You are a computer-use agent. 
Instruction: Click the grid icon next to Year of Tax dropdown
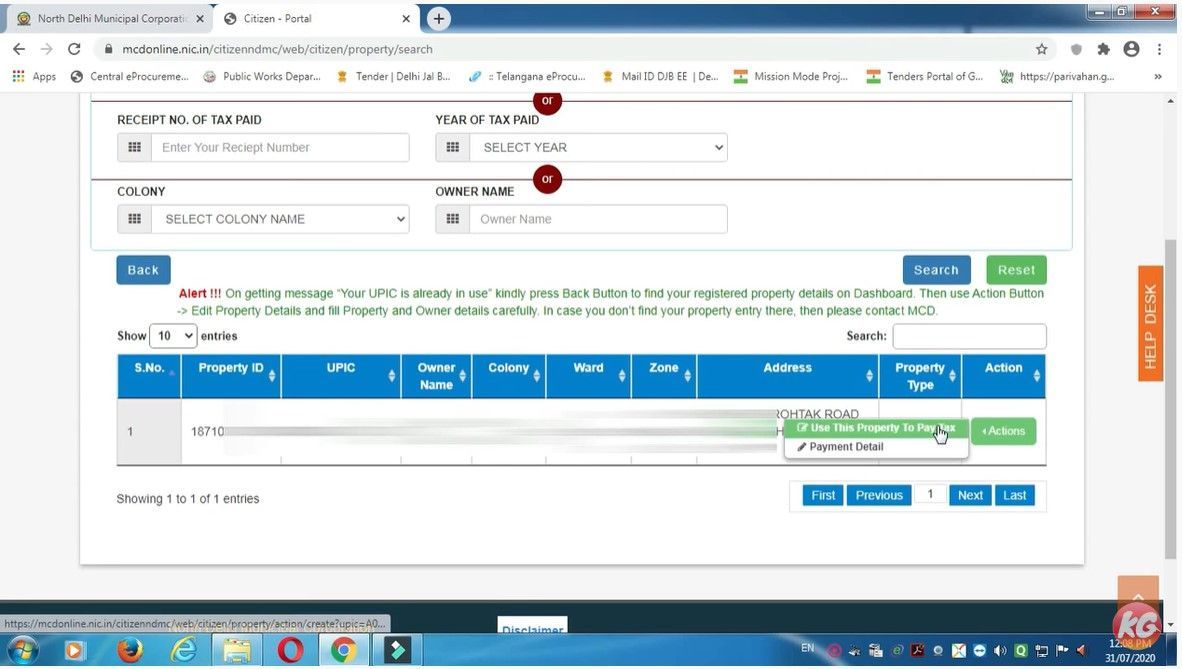(453, 147)
